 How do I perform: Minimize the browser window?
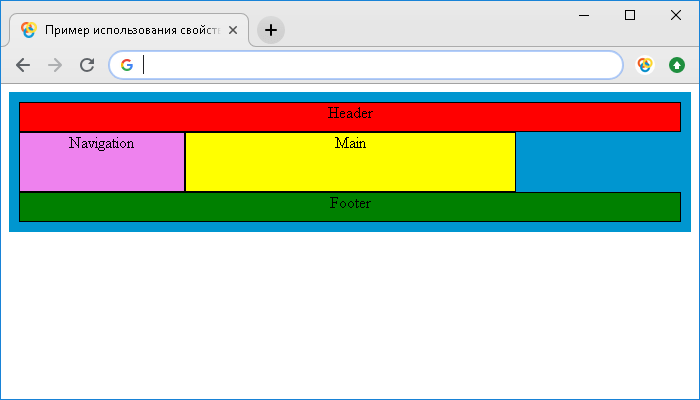[x=583, y=15]
